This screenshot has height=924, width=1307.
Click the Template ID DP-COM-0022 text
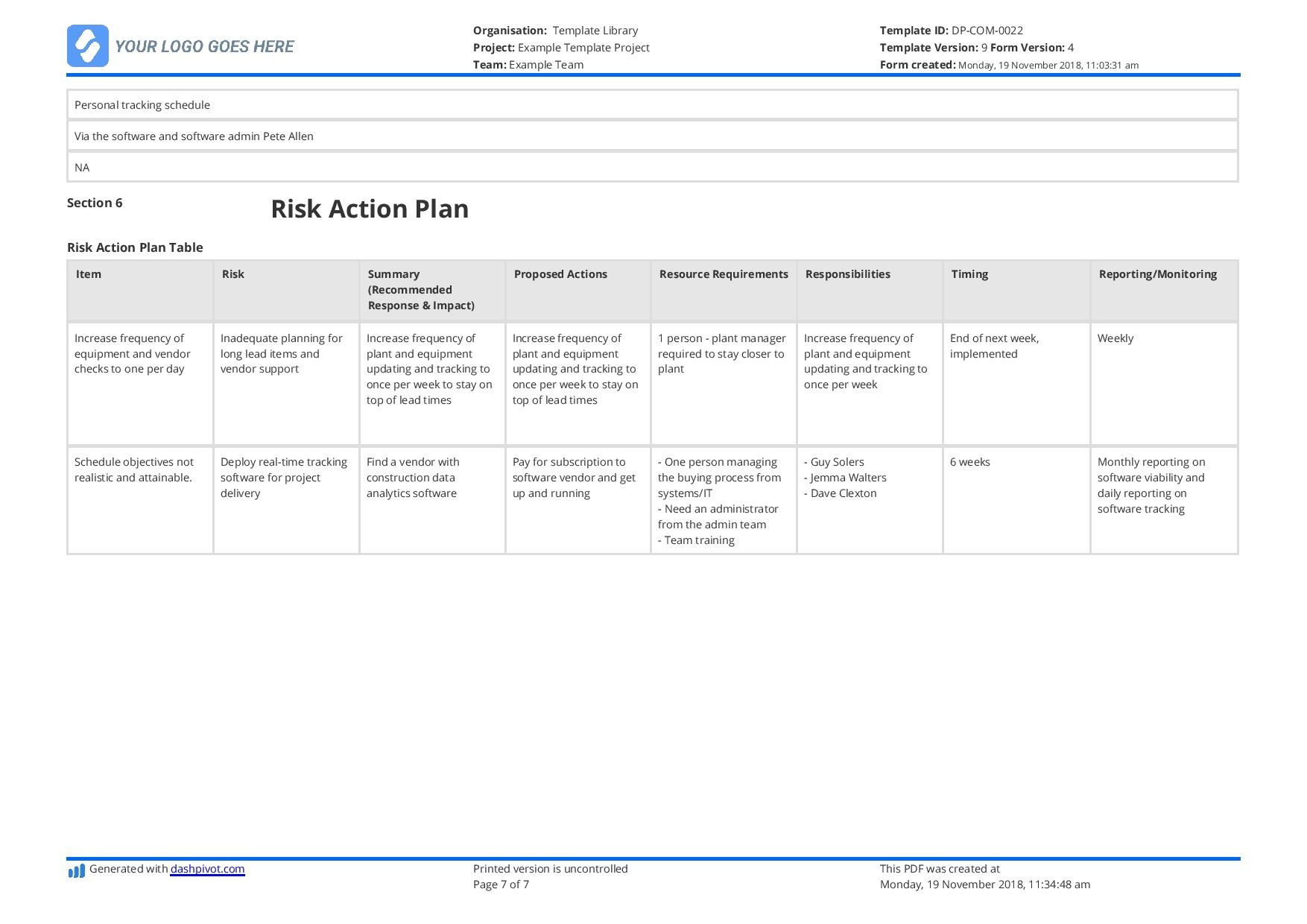(x=951, y=31)
